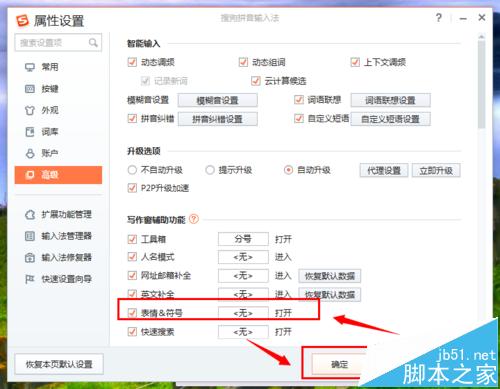Screen dimensions: 500x389
Task: Click the shortcut field for 人名模式
Action: (243, 257)
